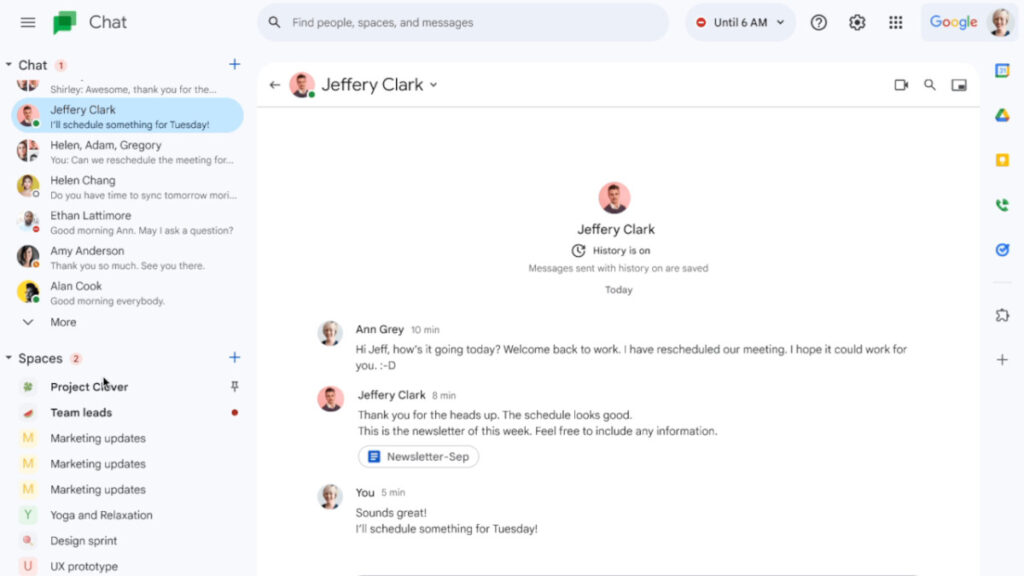Click Ann Grey's avatar beside her message
The height and width of the screenshot is (576, 1024).
(330, 333)
